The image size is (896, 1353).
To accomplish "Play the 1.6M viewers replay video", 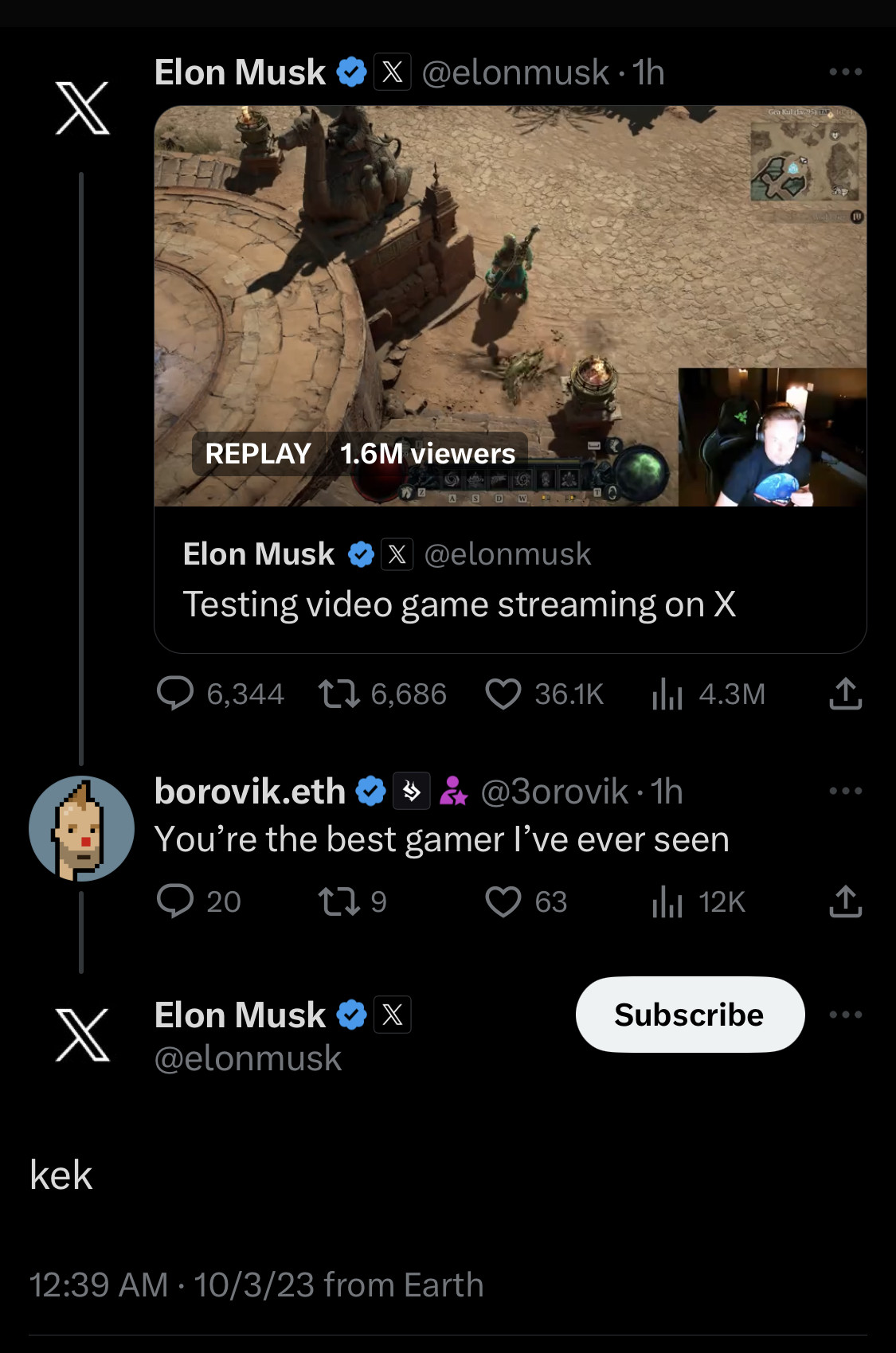I will coord(510,307).
